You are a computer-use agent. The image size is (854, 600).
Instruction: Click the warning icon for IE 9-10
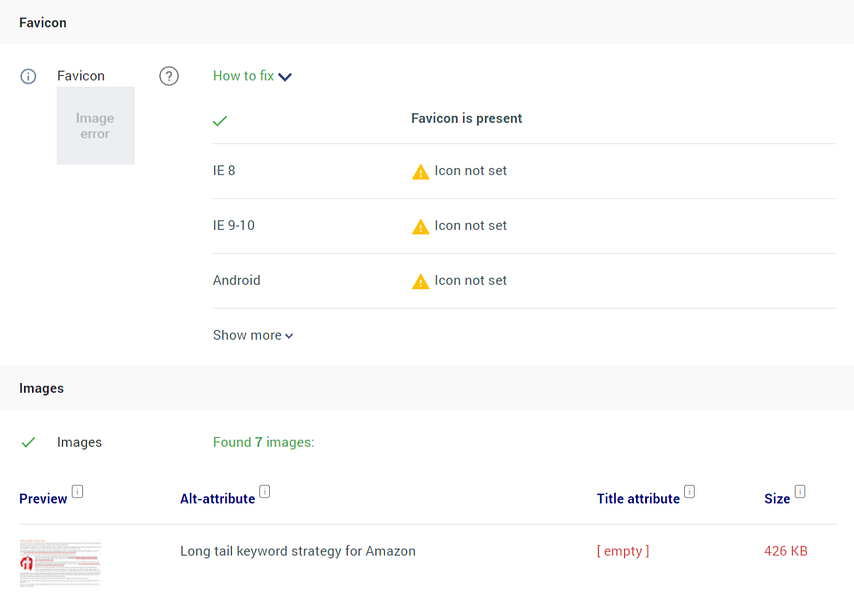pos(422,225)
